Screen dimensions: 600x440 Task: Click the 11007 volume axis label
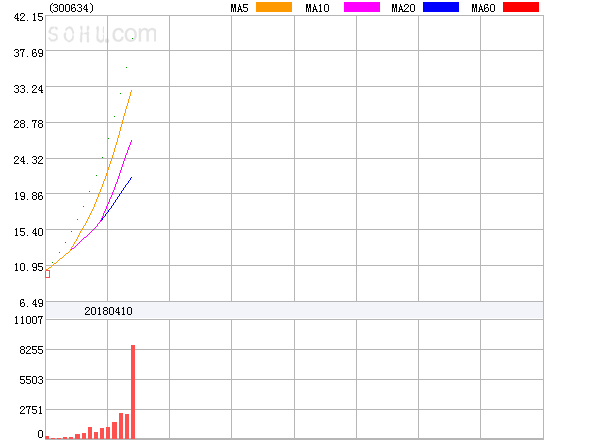[29, 320]
